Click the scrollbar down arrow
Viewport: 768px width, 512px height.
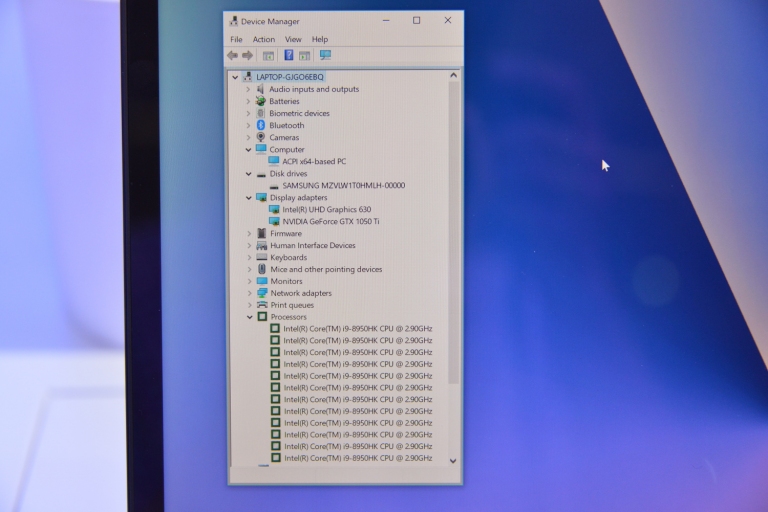(453, 461)
